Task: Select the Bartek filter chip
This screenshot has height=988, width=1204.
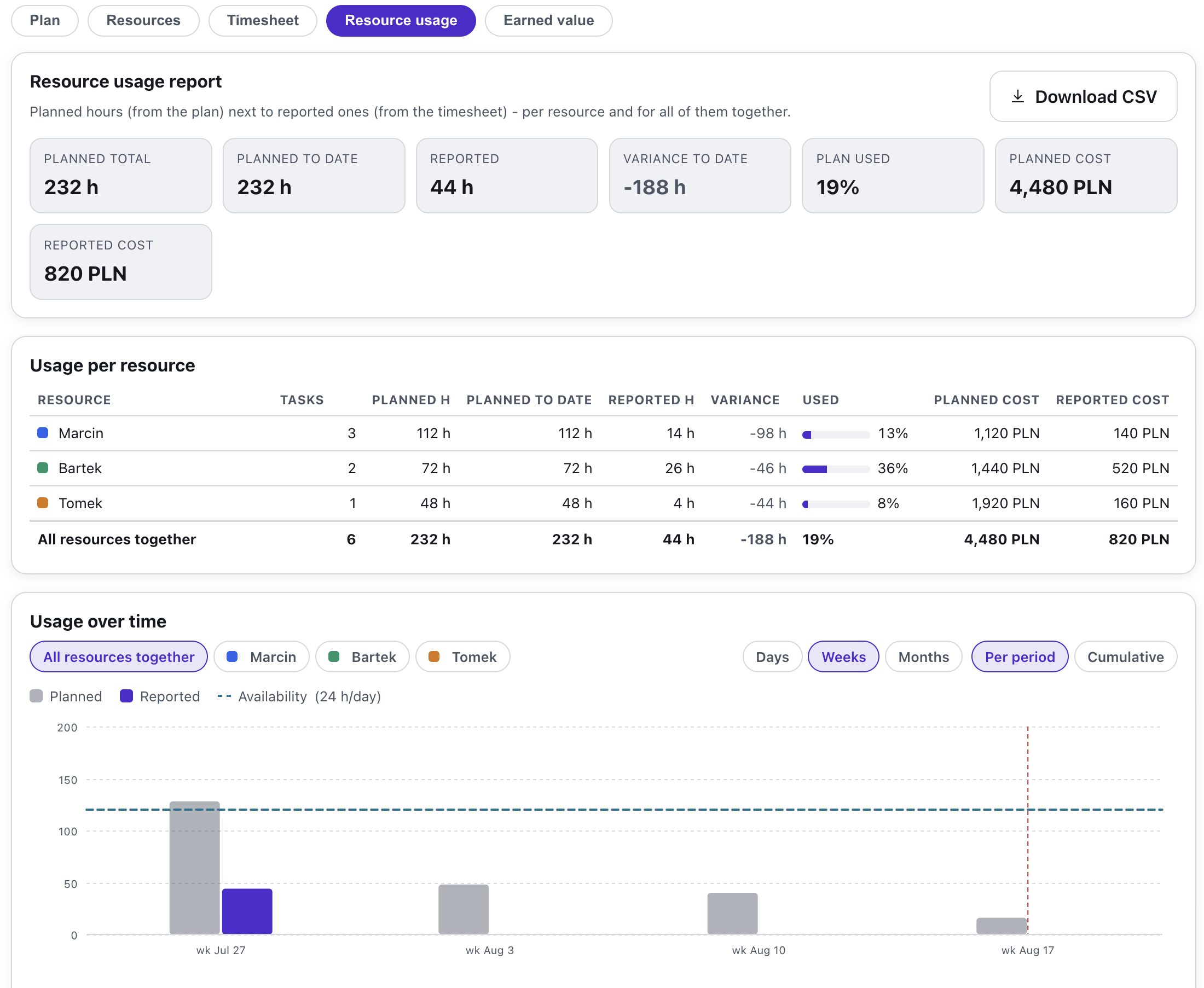Action: (362, 656)
